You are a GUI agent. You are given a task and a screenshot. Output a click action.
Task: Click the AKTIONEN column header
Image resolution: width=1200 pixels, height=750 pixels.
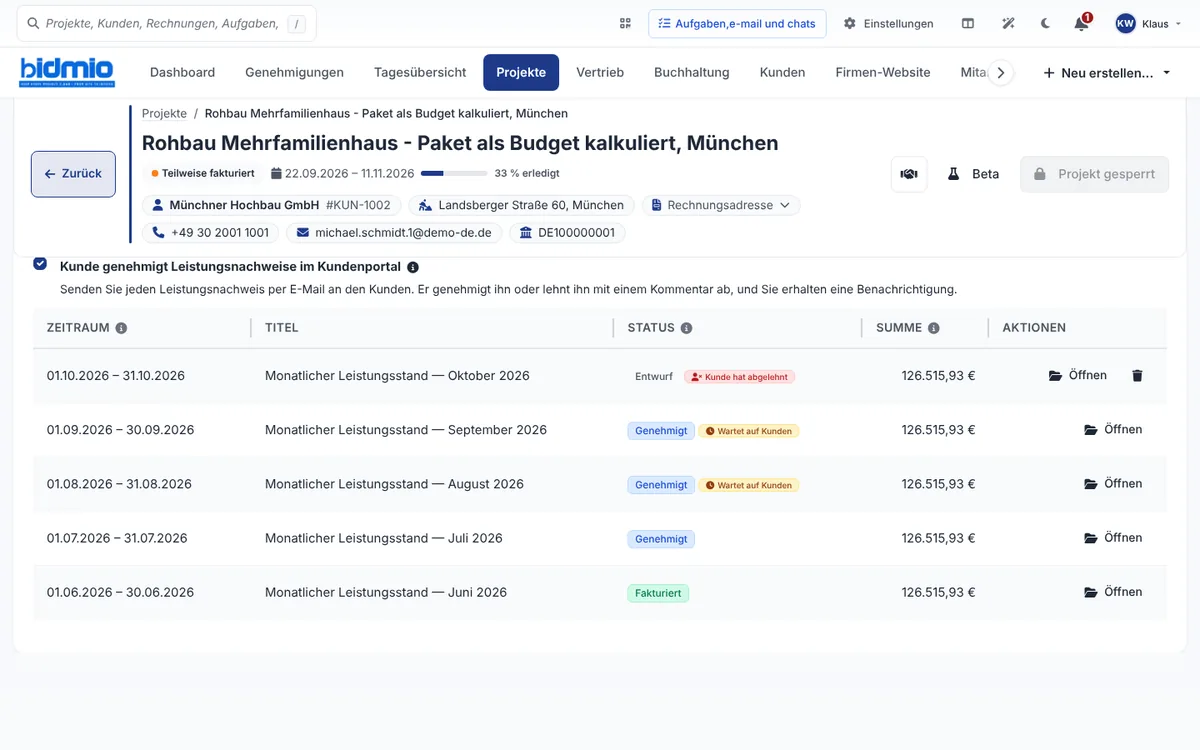tap(1034, 328)
